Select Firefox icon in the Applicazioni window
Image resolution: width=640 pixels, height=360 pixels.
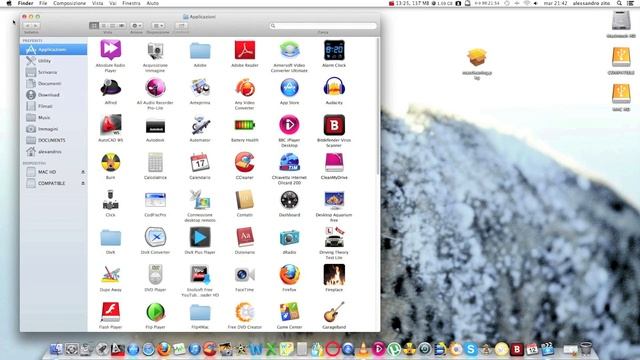pyautogui.click(x=289, y=275)
